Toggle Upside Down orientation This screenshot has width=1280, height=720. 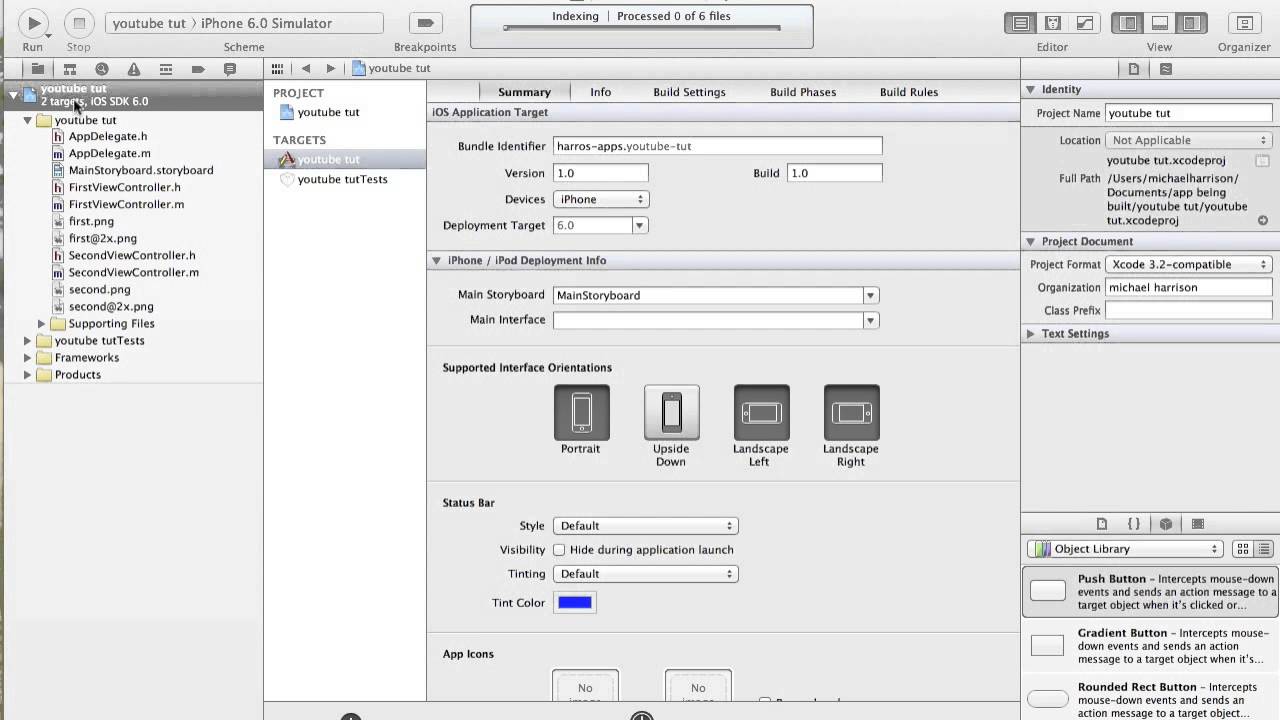(x=671, y=412)
